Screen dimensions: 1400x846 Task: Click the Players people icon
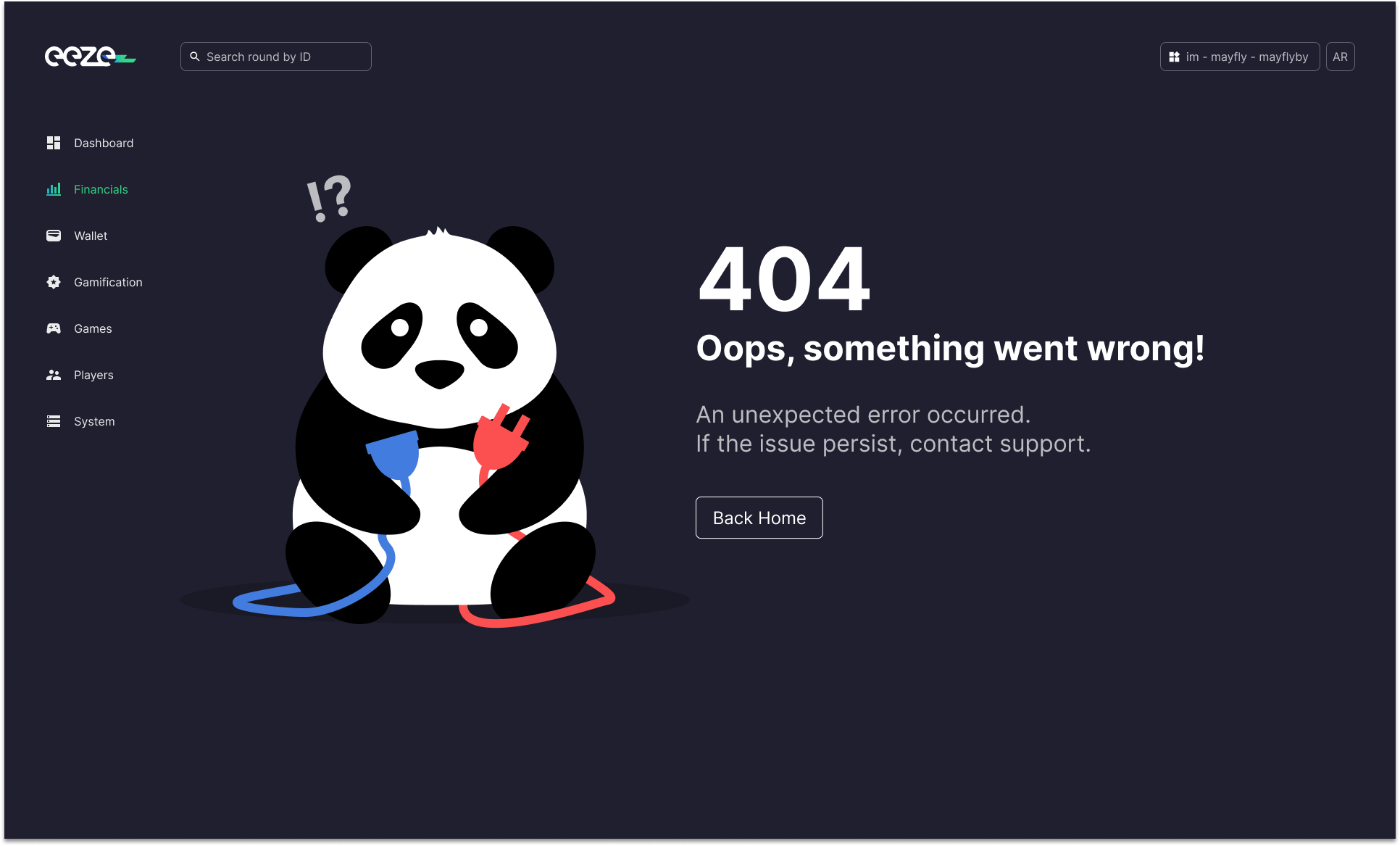click(x=54, y=375)
